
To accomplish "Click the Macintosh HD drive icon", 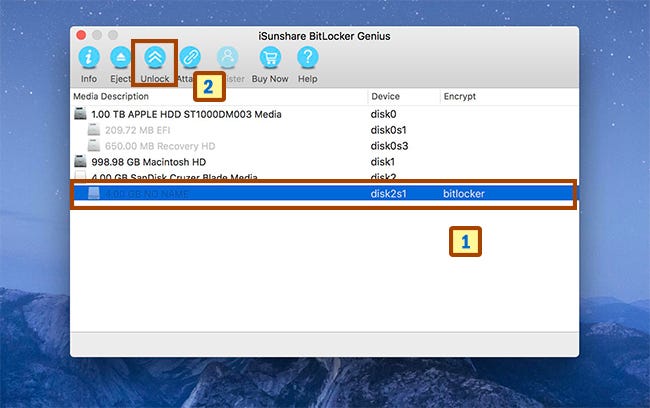I will tap(80, 161).
